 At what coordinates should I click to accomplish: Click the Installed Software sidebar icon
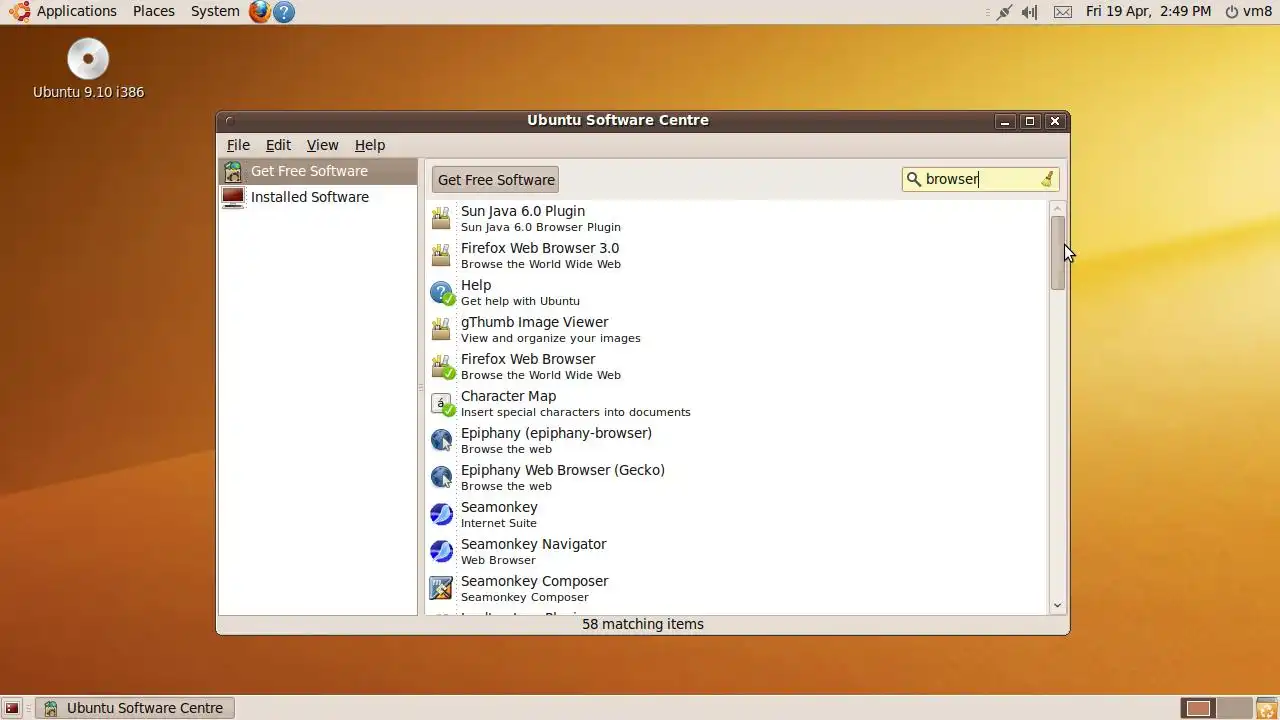point(233,197)
